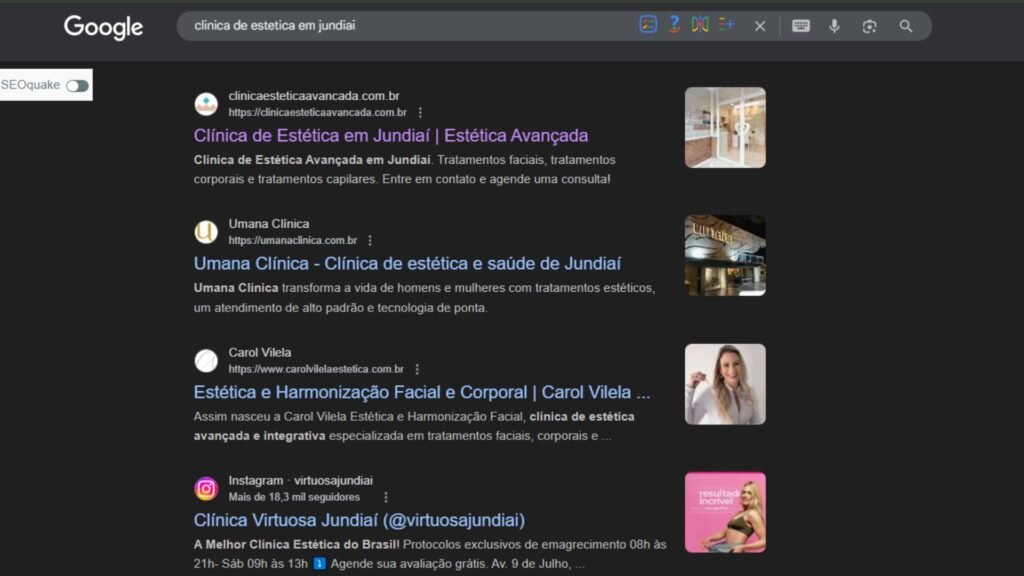This screenshot has height=576, width=1024.
Task: Open more options for umanaclinica.com.br result
Action: click(370, 240)
